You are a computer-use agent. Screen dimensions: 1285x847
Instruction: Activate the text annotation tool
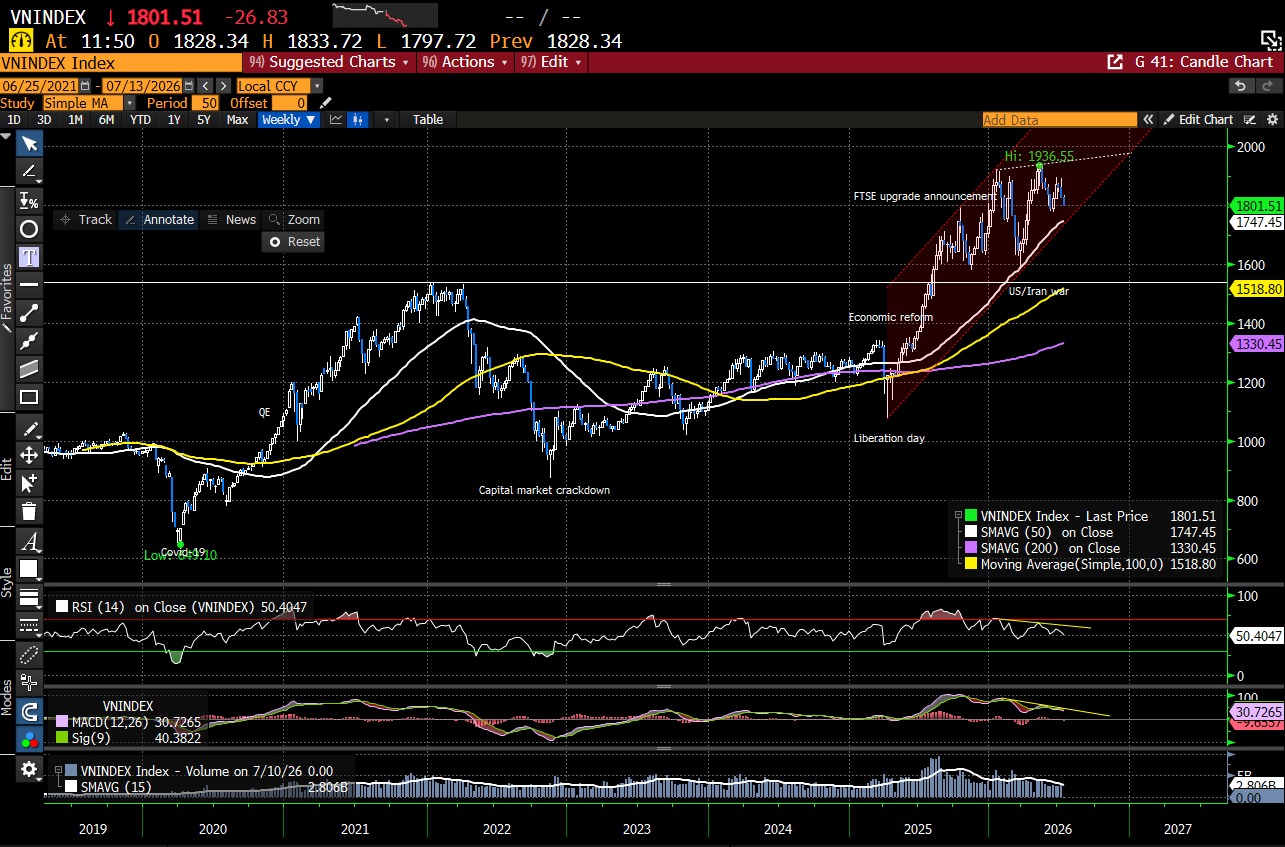point(29,256)
